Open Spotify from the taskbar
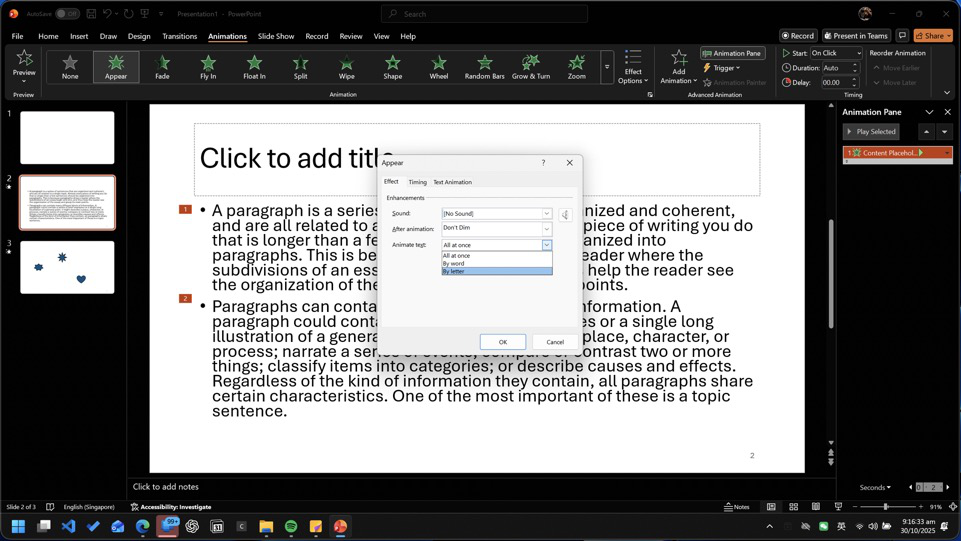 (x=291, y=526)
